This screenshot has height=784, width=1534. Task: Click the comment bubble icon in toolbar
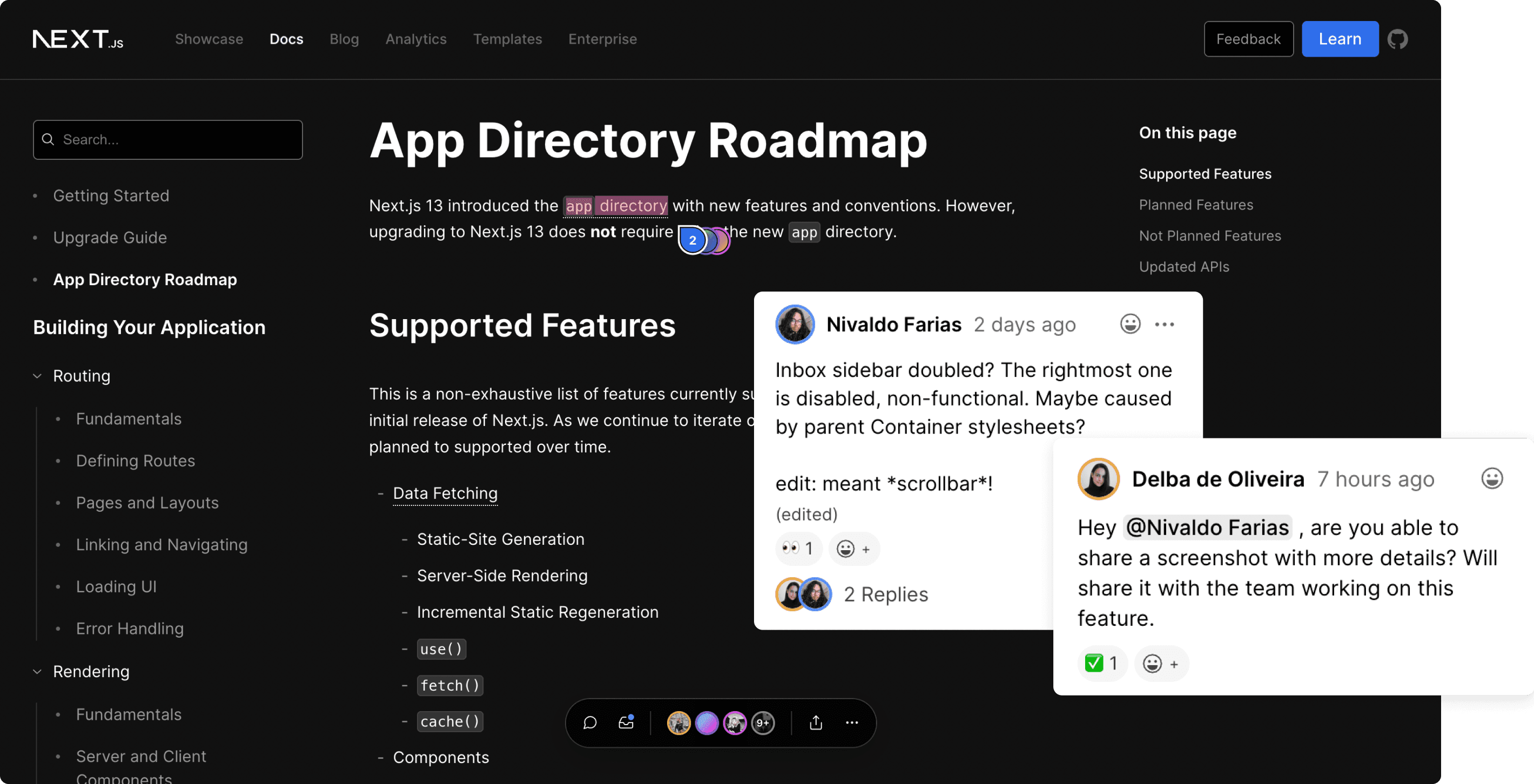(589, 722)
